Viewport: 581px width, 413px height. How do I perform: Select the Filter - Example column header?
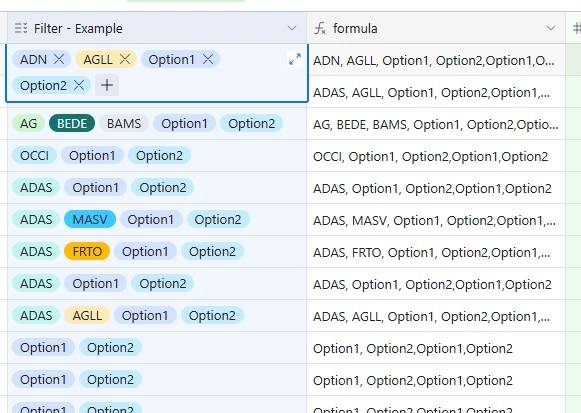pos(157,28)
